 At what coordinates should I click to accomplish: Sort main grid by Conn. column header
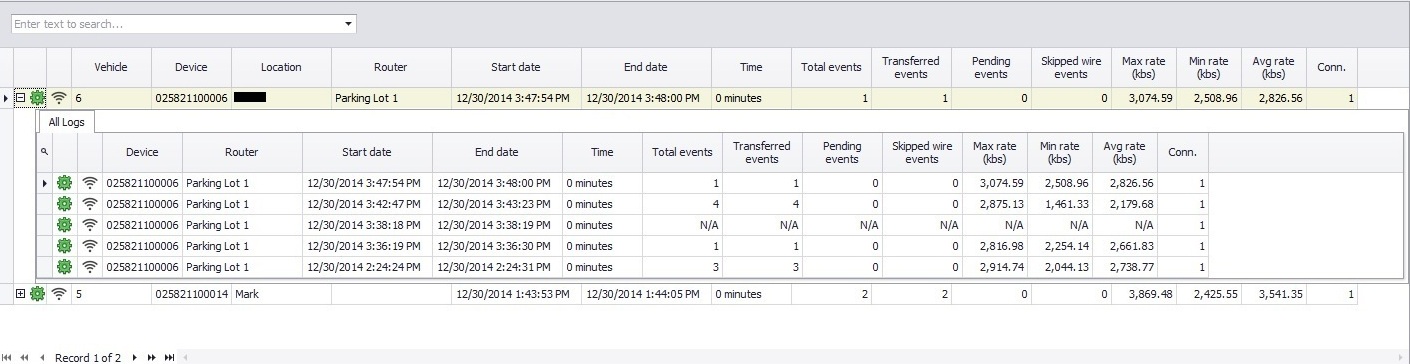(1331, 67)
